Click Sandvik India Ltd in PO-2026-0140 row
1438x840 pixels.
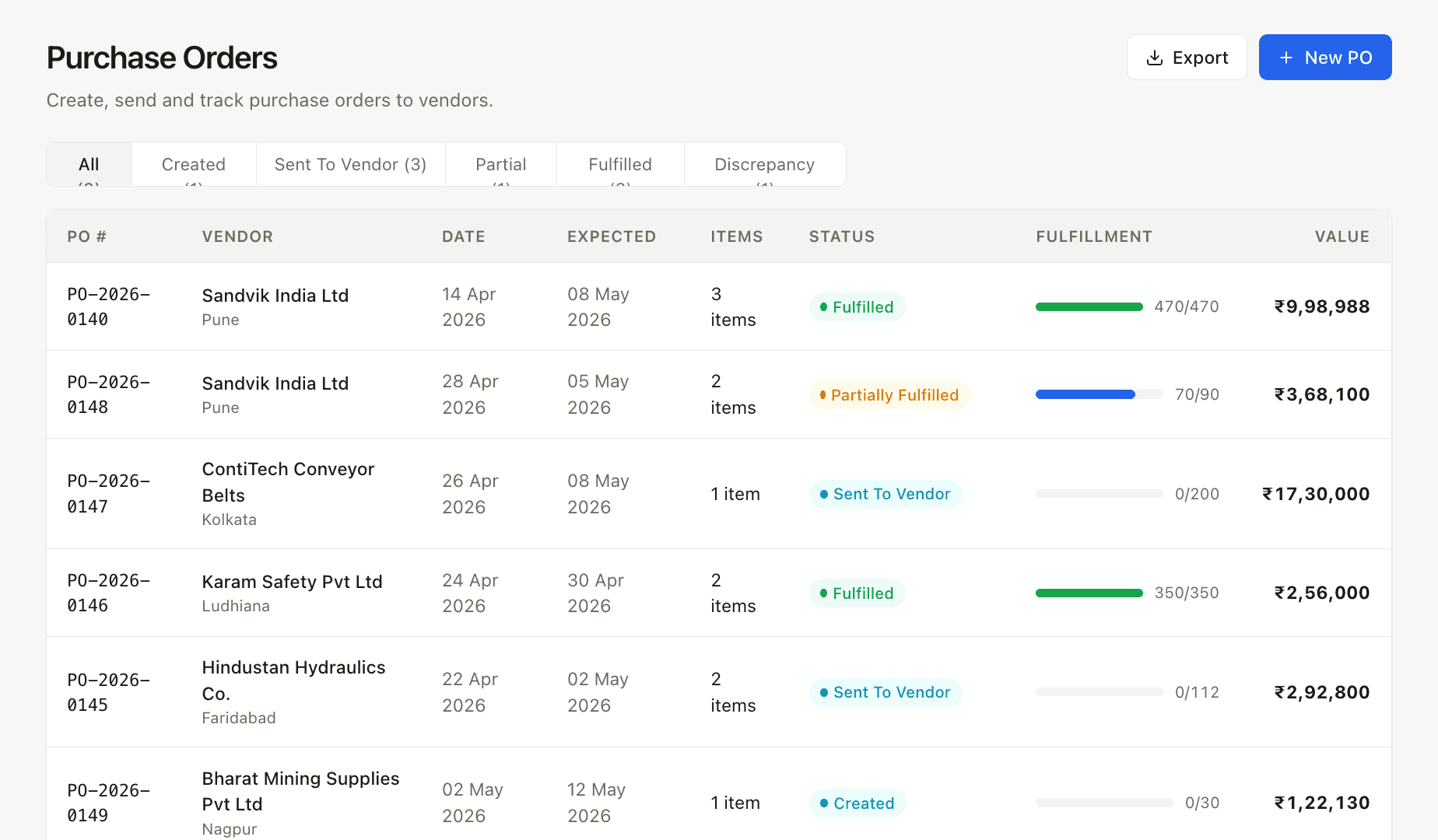275,296
